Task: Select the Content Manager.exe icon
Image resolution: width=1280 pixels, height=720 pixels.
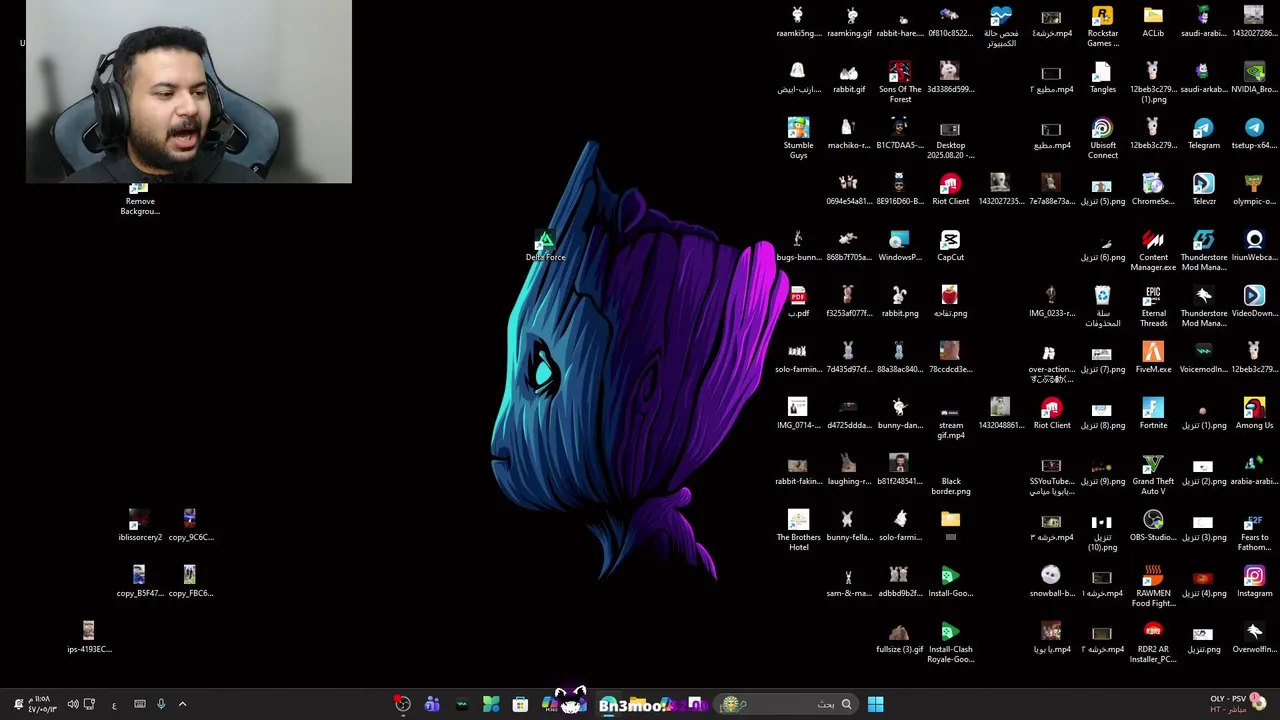Action: coord(1153,250)
